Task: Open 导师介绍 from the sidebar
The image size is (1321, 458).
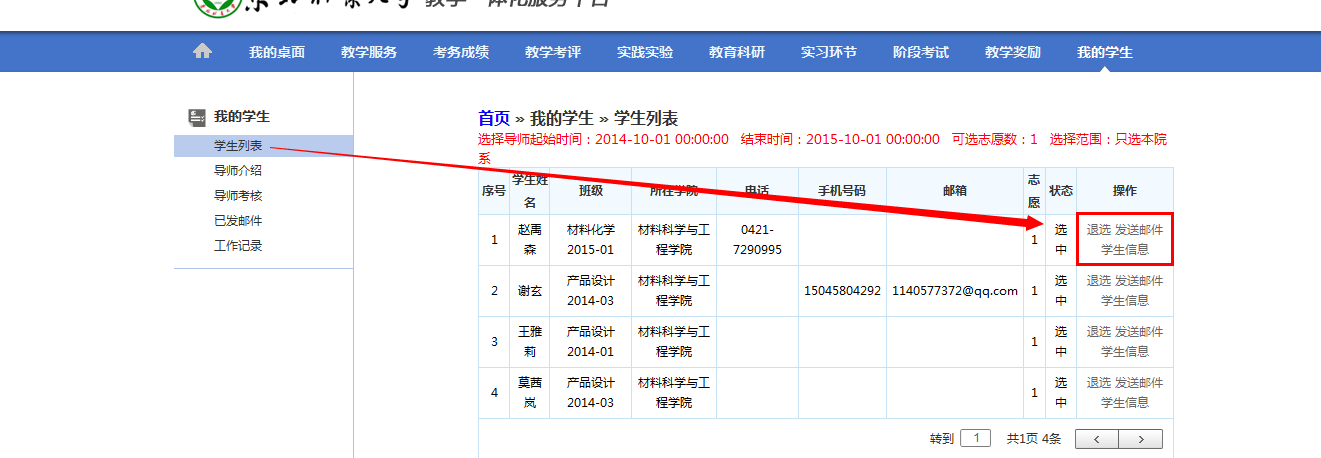Action: tap(238, 171)
